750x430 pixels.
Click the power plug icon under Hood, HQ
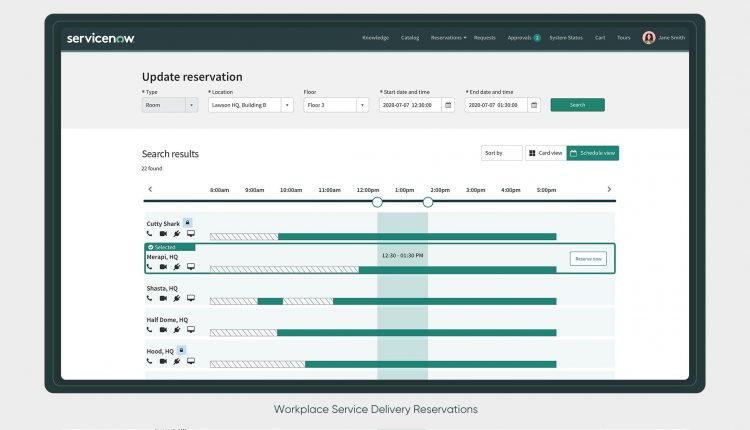pyautogui.click(x=176, y=361)
